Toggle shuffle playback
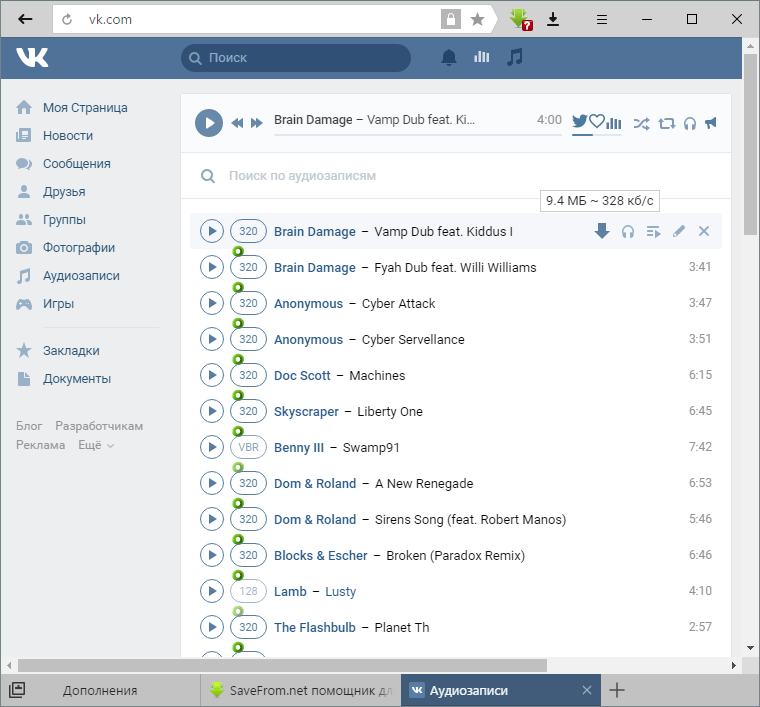 coord(641,124)
